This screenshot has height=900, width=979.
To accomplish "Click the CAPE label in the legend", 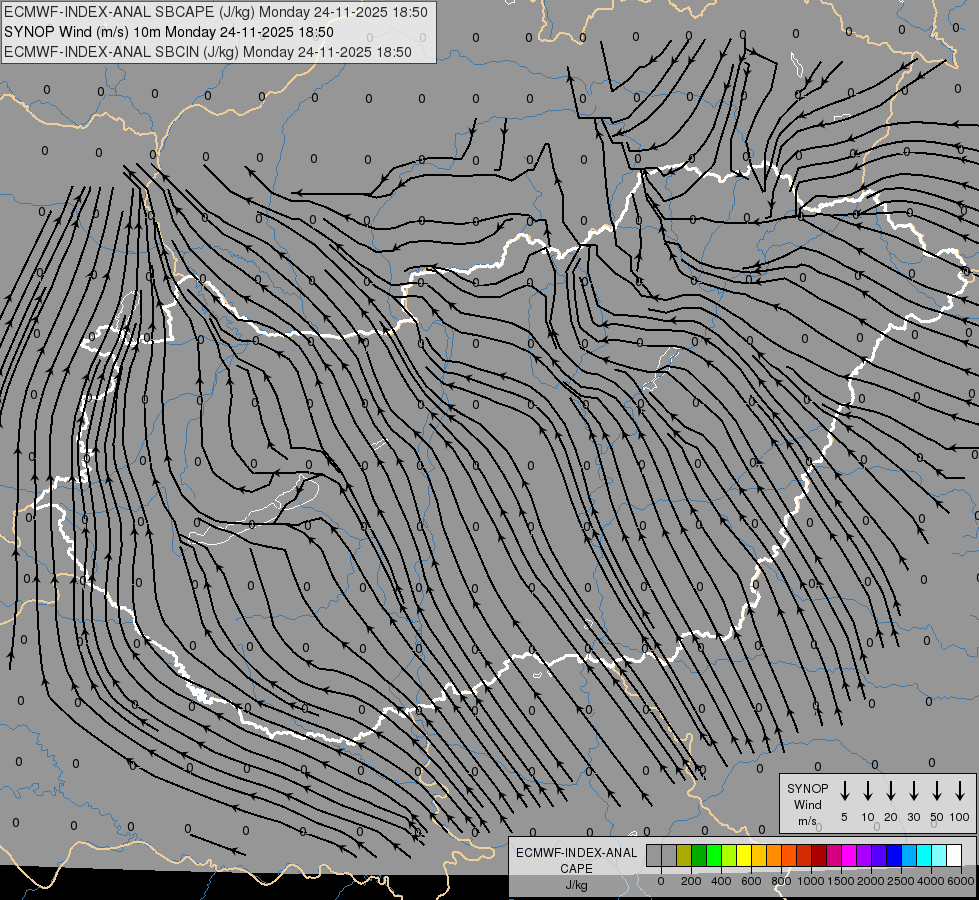I will coord(576,869).
